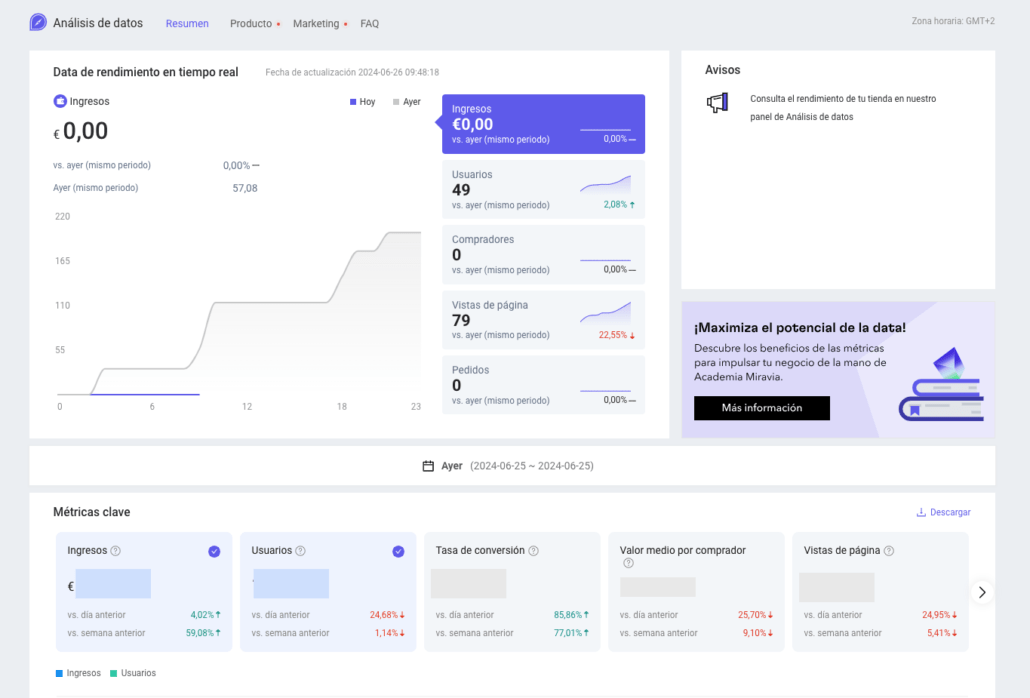
Task: Deselect the Ingresos checkmark in Métricas clave
Action: click(x=213, y=550)
